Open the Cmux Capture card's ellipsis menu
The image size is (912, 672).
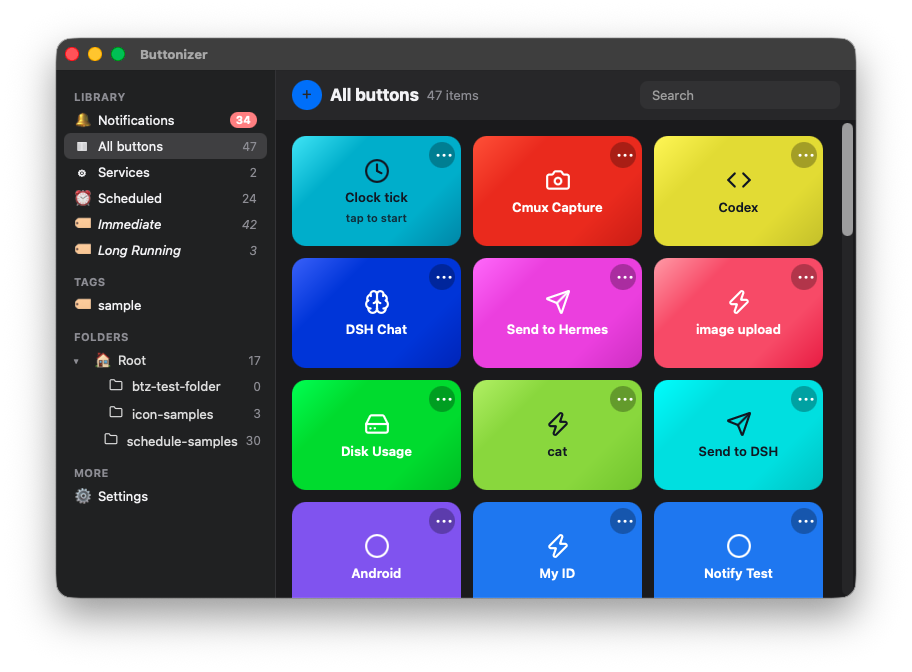click(x=623, y=155)
